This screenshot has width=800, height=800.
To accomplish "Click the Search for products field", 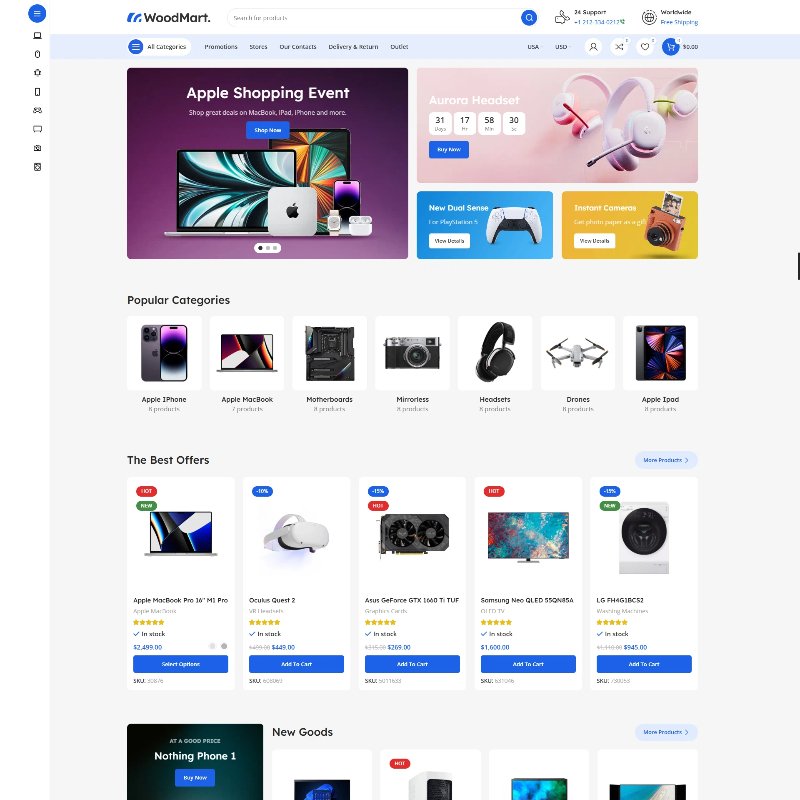I will click(x=370, y=18).
